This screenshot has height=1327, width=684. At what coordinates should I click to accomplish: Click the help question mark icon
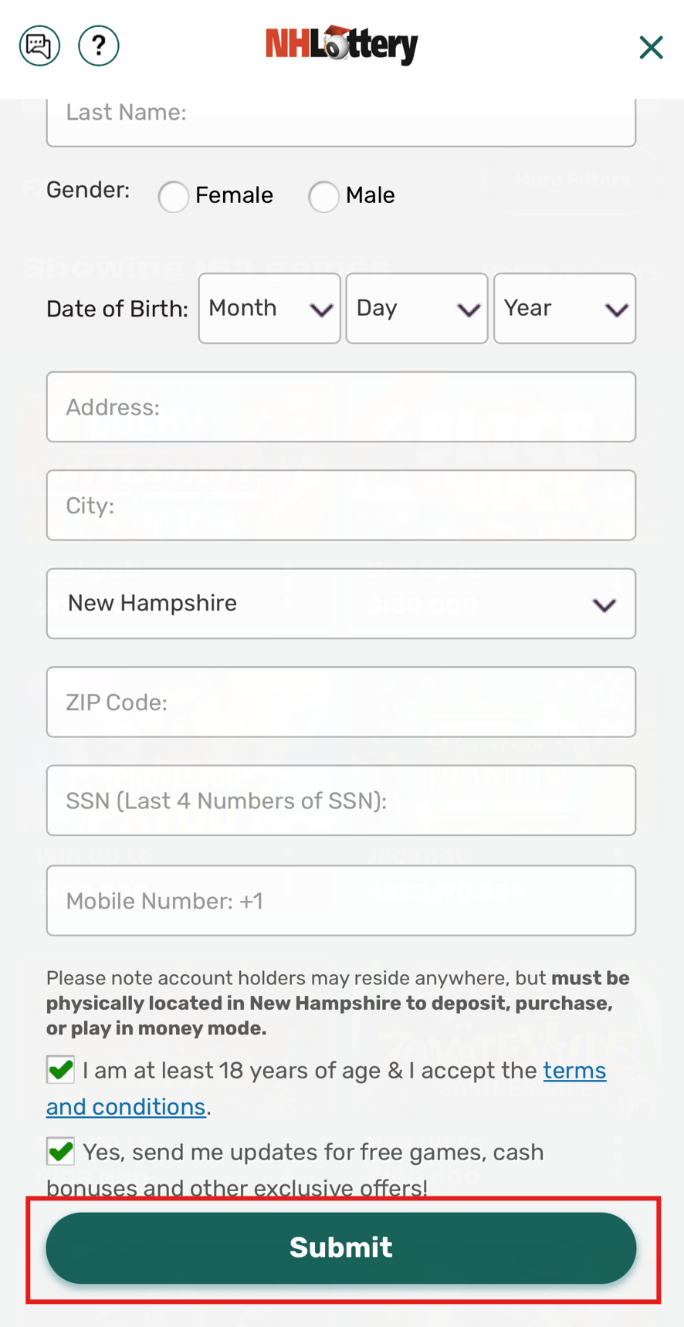98,45
